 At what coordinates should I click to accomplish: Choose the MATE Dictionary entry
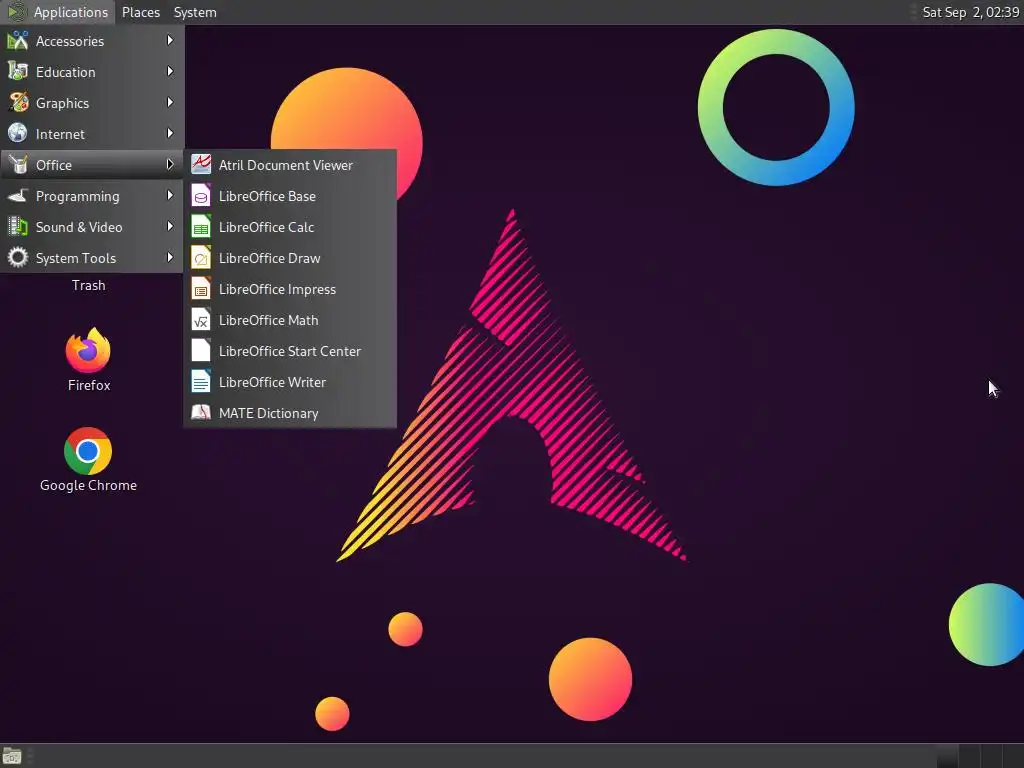pos(290,413)
